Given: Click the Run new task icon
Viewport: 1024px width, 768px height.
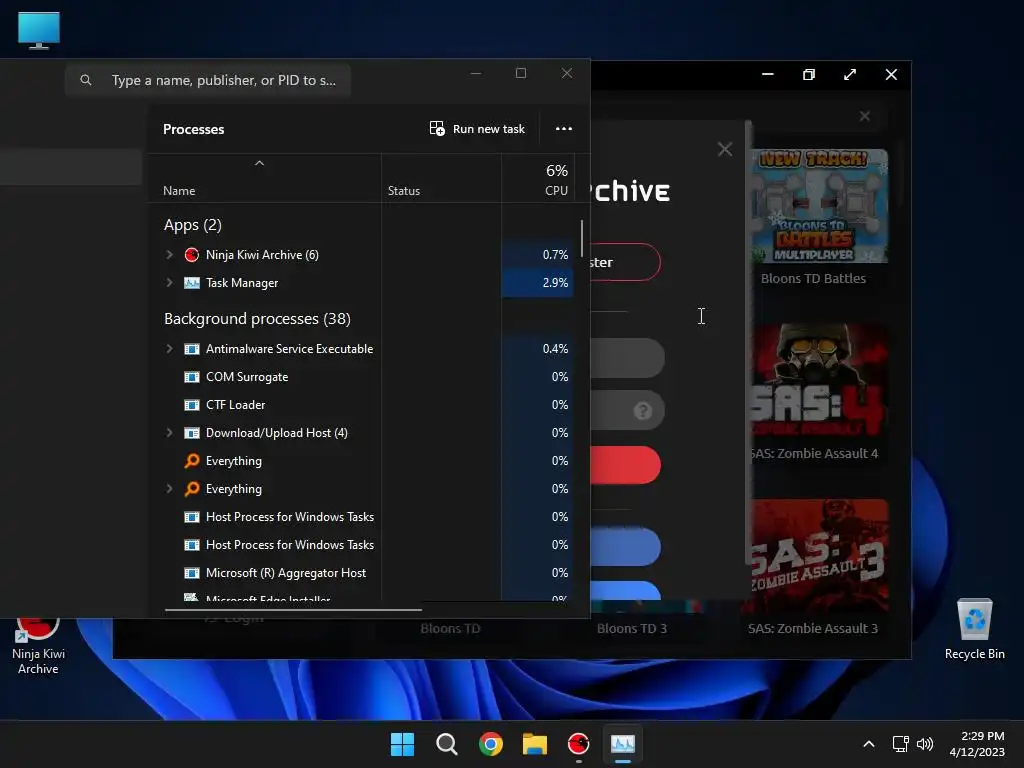Looking at the screenshot, I should (x=437, y=129).
